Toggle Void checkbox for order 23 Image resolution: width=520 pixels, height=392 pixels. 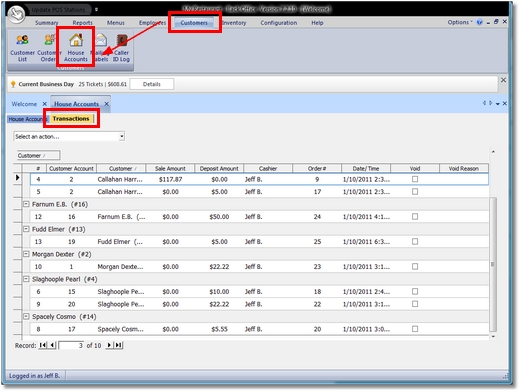tap(415, 266)
